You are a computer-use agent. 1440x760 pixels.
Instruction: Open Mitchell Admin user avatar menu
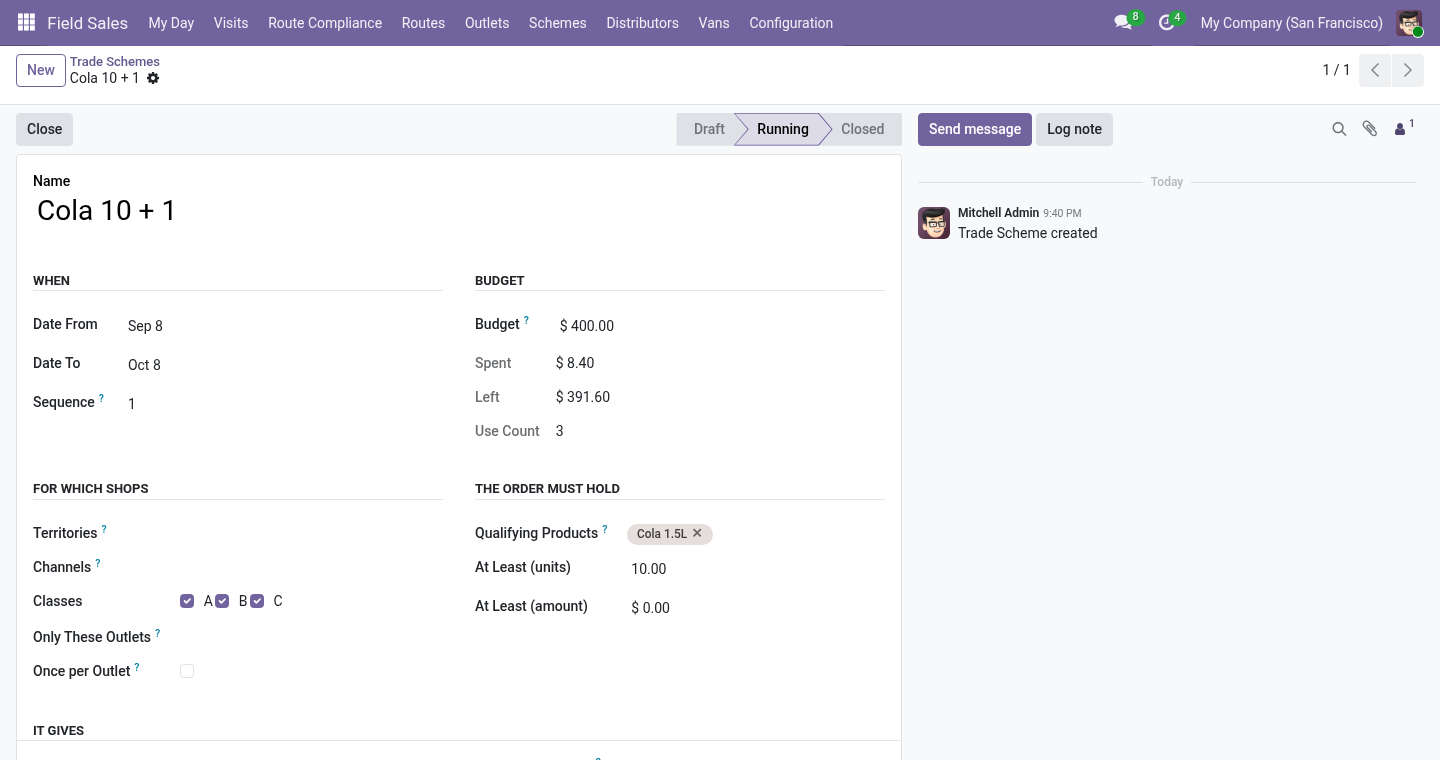click(1409, 23)
